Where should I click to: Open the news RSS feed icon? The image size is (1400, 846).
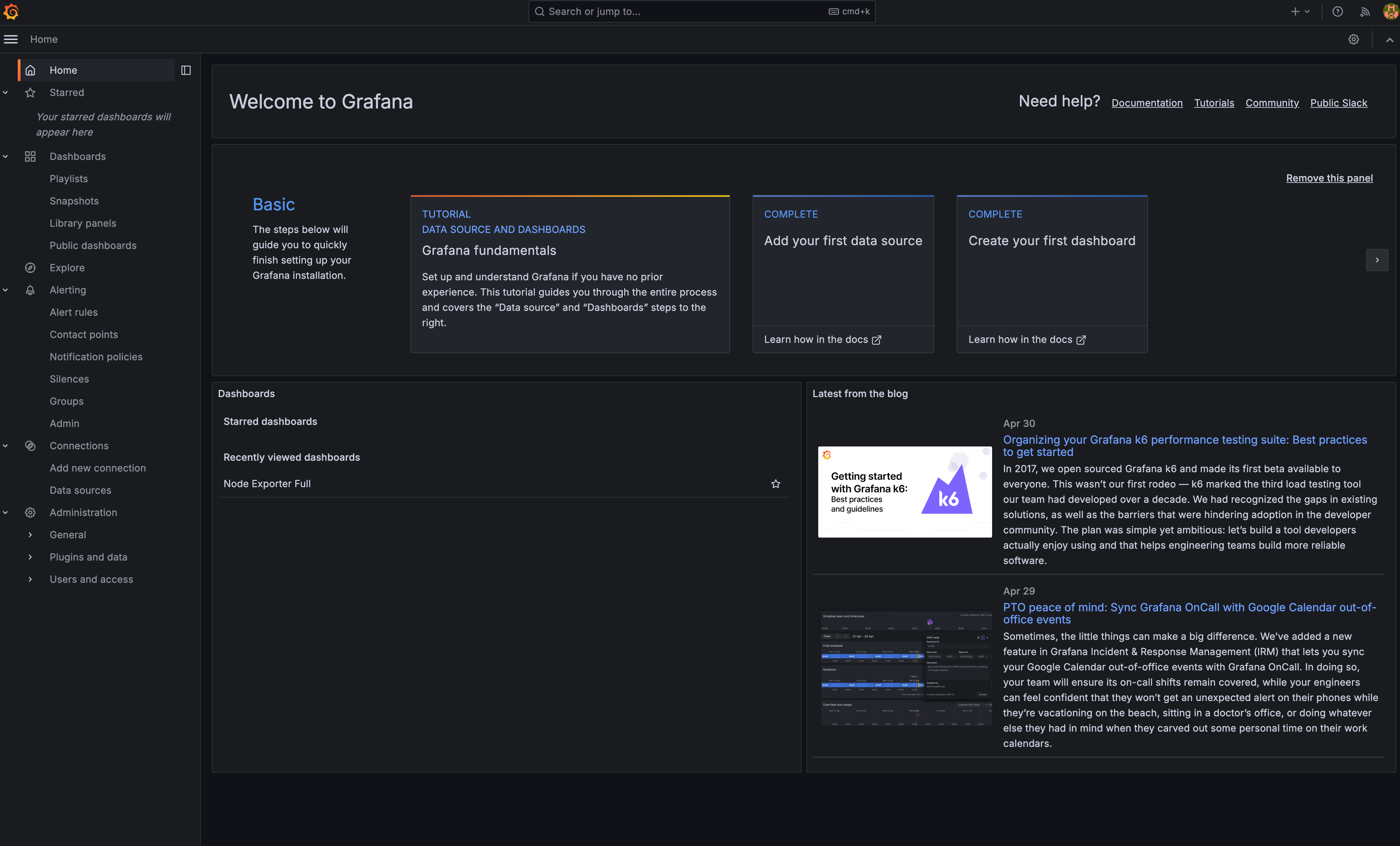click(1365, 11)
